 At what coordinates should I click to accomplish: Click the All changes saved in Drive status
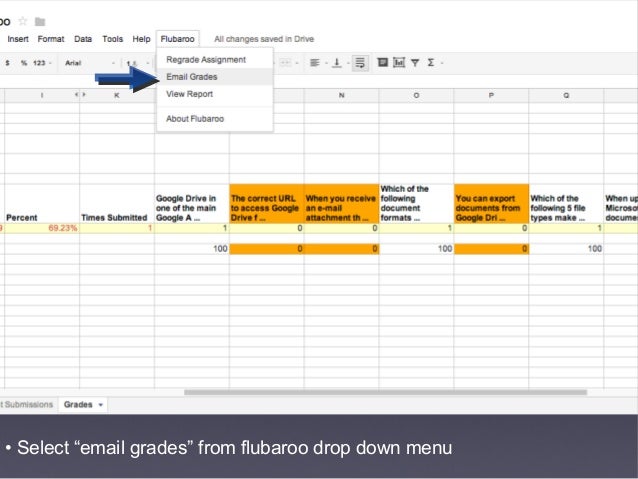(264, 39)
